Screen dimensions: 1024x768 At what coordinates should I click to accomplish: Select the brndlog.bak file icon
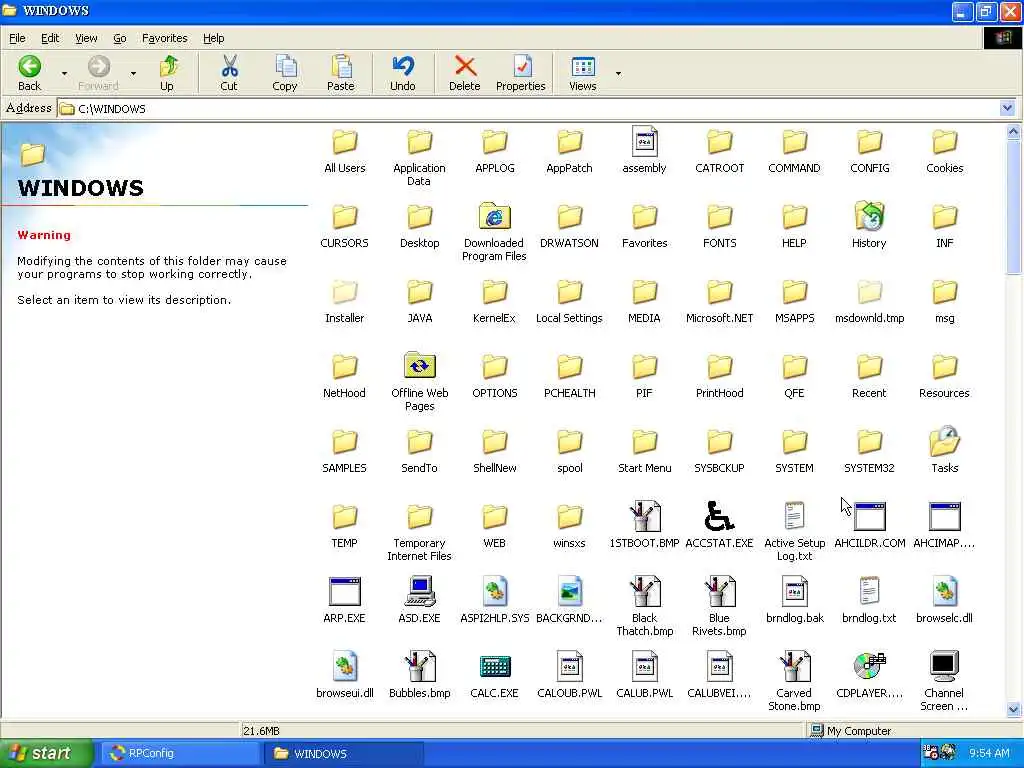[795, 592]
